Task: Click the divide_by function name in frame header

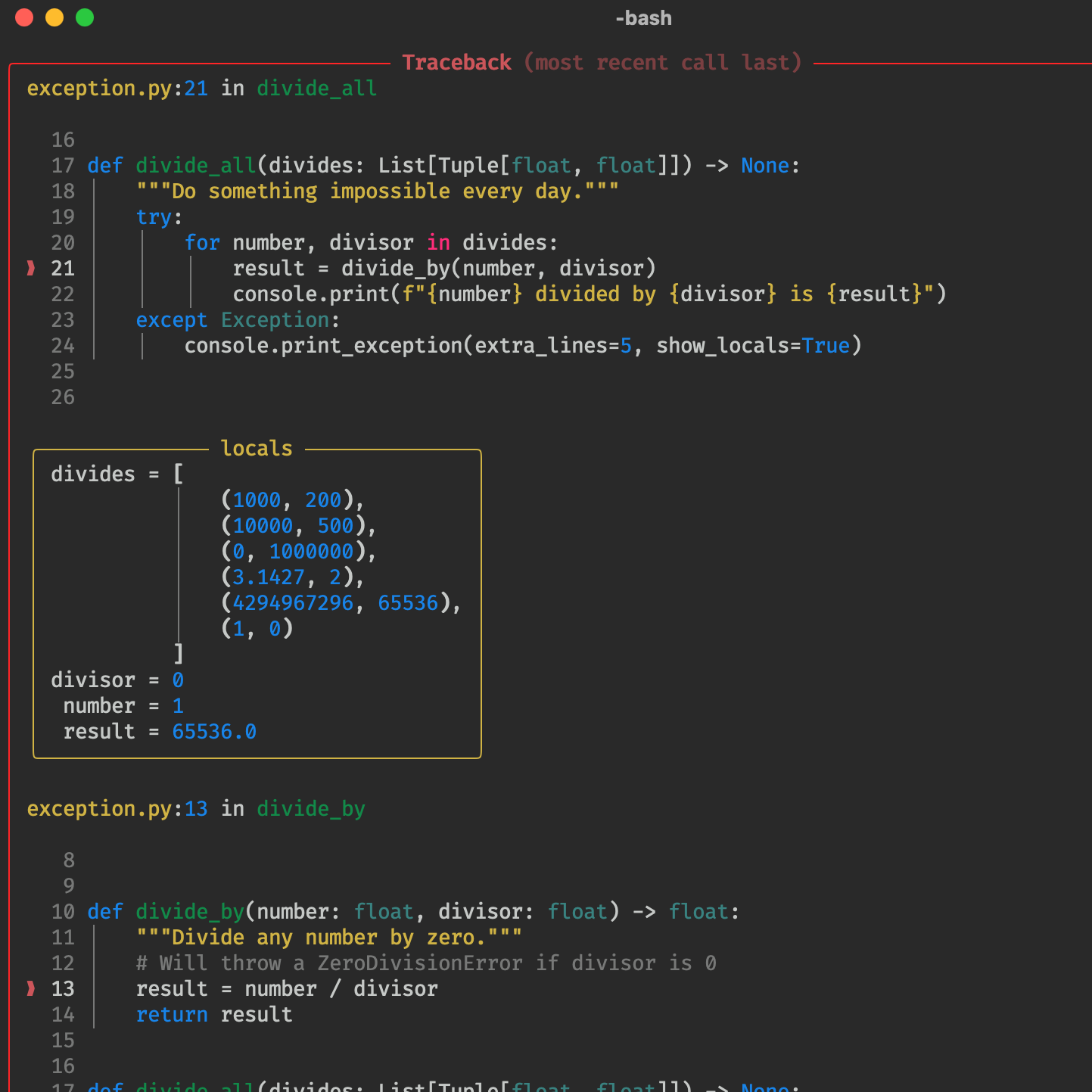Action: 310,809
